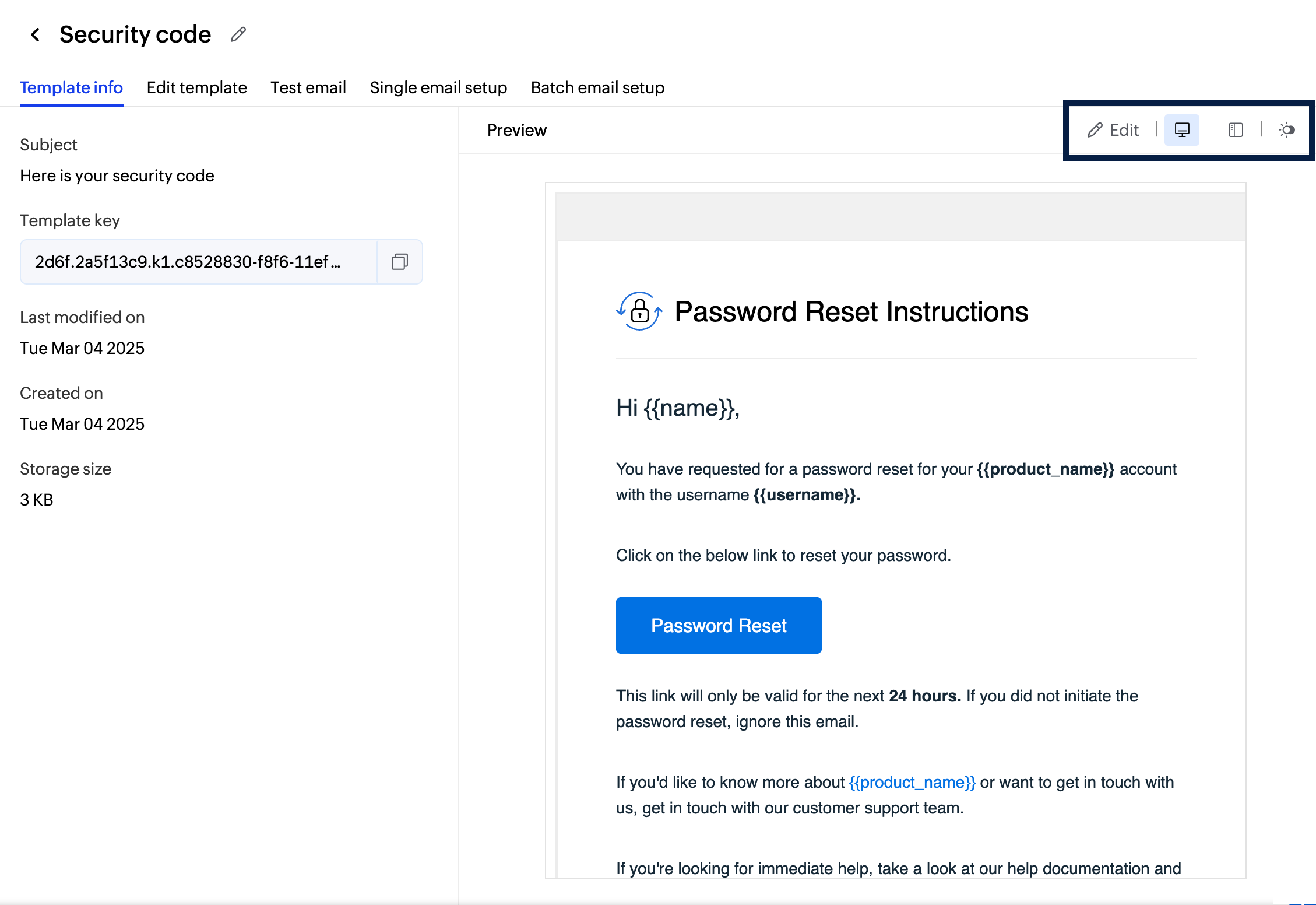Image resolution: width=1316 pixels, height=905 pixels.
Task: Click the subject text 'Here is your security code'
Action: [117, 176]
